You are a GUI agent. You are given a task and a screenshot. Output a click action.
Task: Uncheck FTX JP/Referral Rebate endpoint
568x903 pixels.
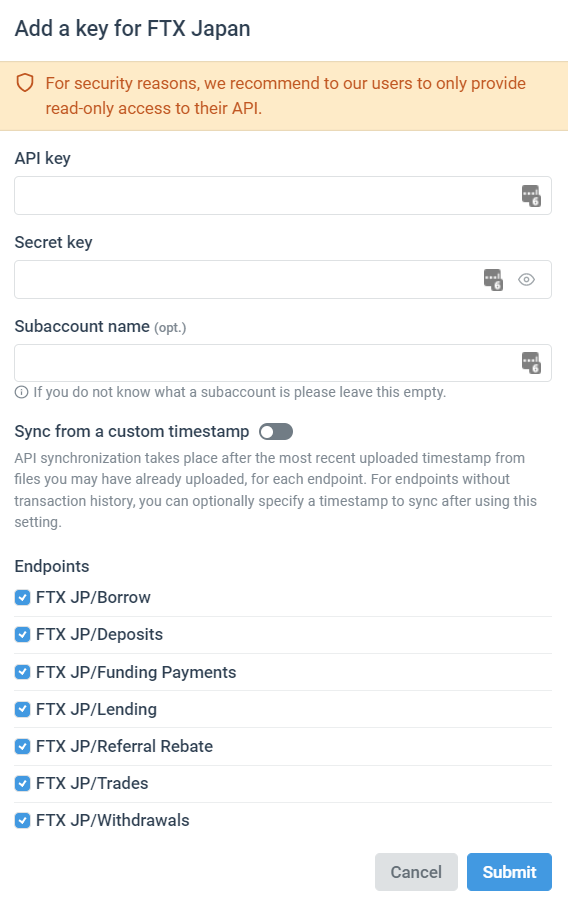pos(22,746)
